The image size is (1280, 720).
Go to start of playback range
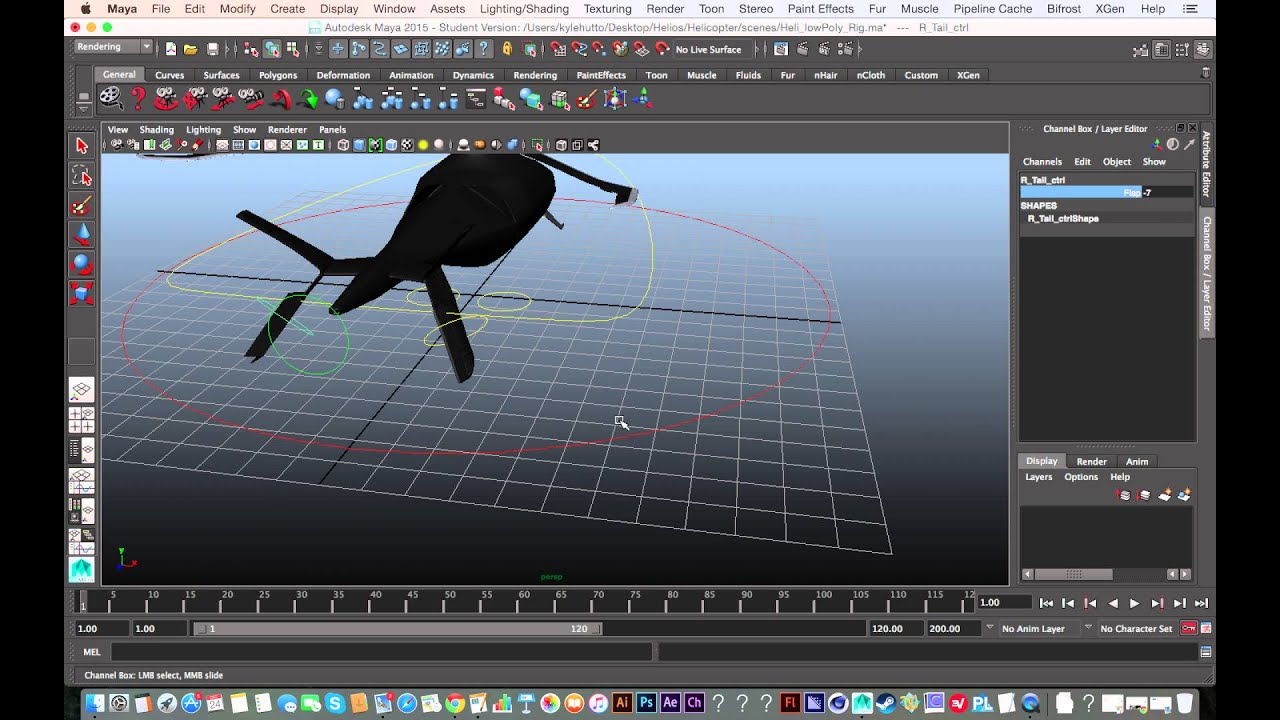click(1046, 603)
